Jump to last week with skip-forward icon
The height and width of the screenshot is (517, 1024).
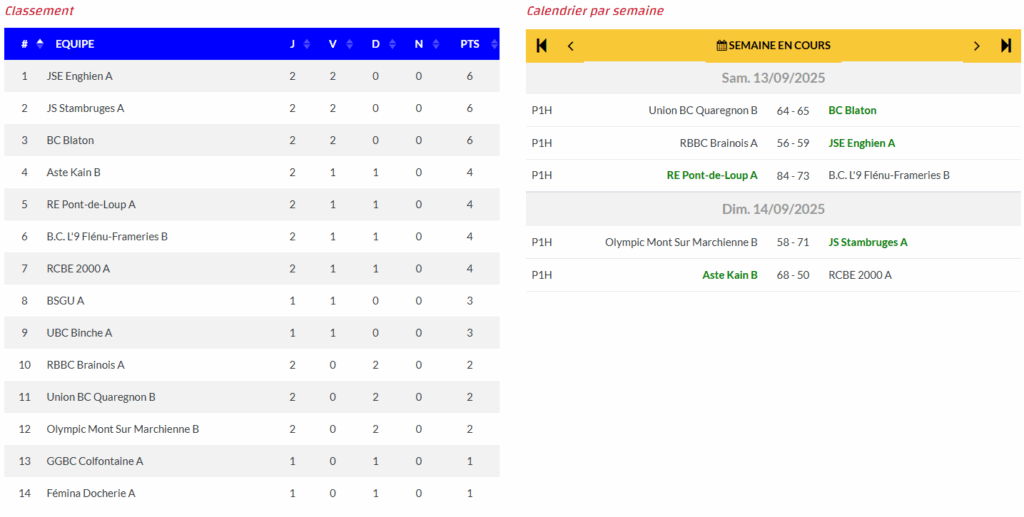[x=1006, y=46]
